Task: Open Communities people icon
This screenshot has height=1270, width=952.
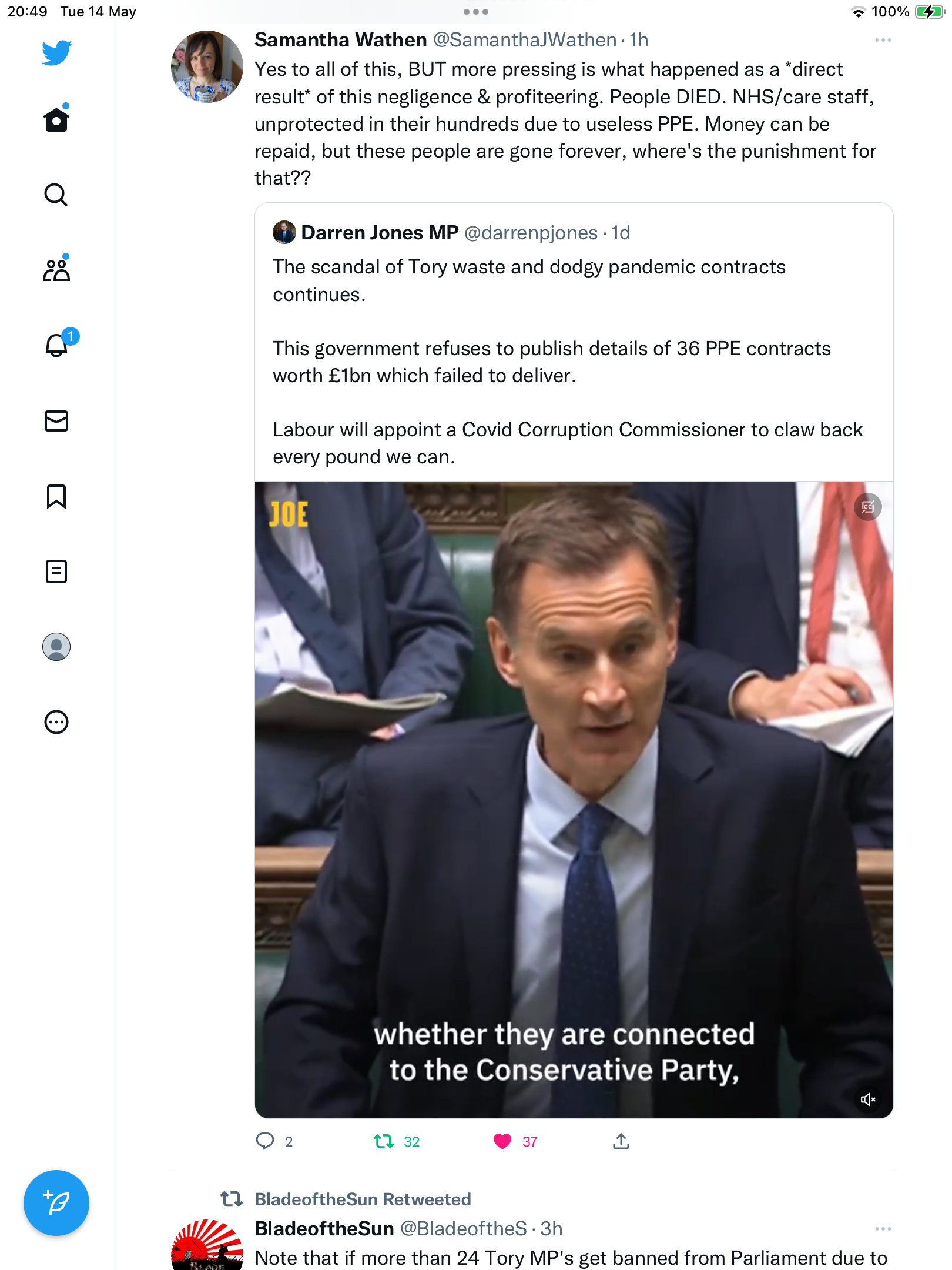Action: pyautogui.click(x=56, y=269)
